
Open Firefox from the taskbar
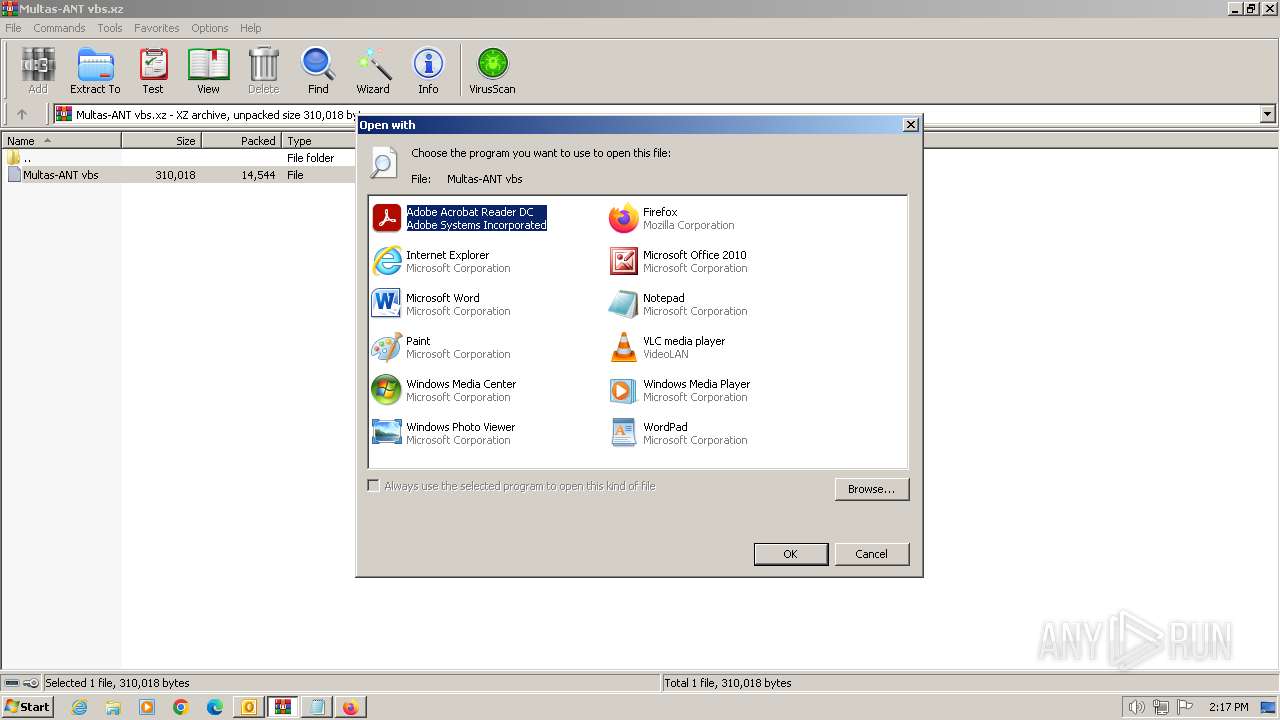pyautogui.click(x=350, y=707)
